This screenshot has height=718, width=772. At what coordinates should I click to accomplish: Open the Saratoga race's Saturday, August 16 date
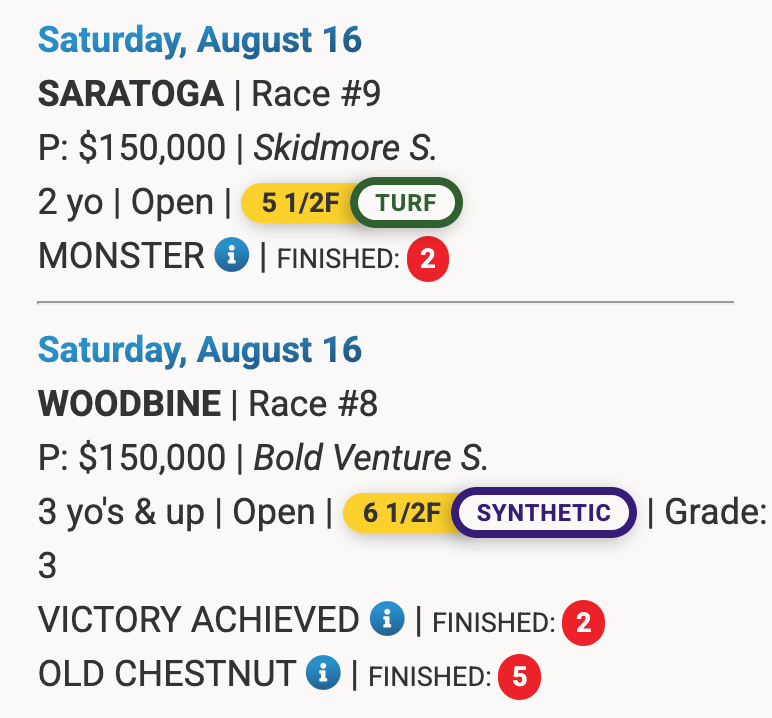click(x=200, y=40)
